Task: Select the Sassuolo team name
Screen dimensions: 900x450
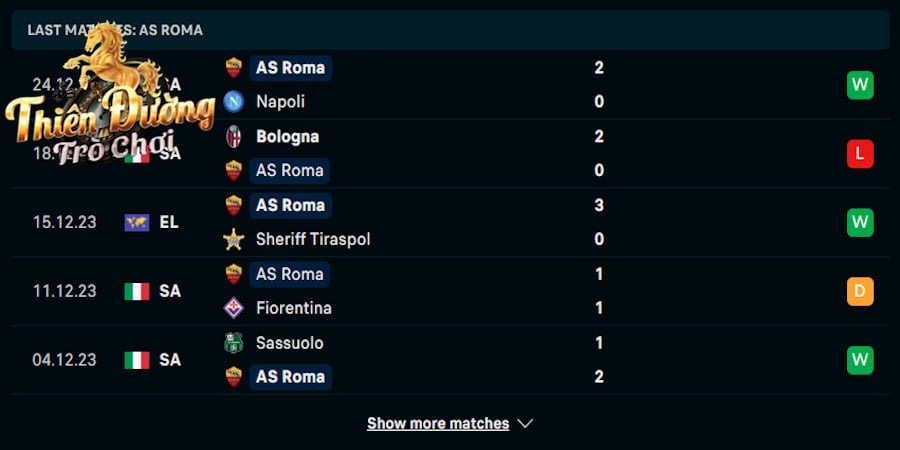Action: tap(289, 343)
